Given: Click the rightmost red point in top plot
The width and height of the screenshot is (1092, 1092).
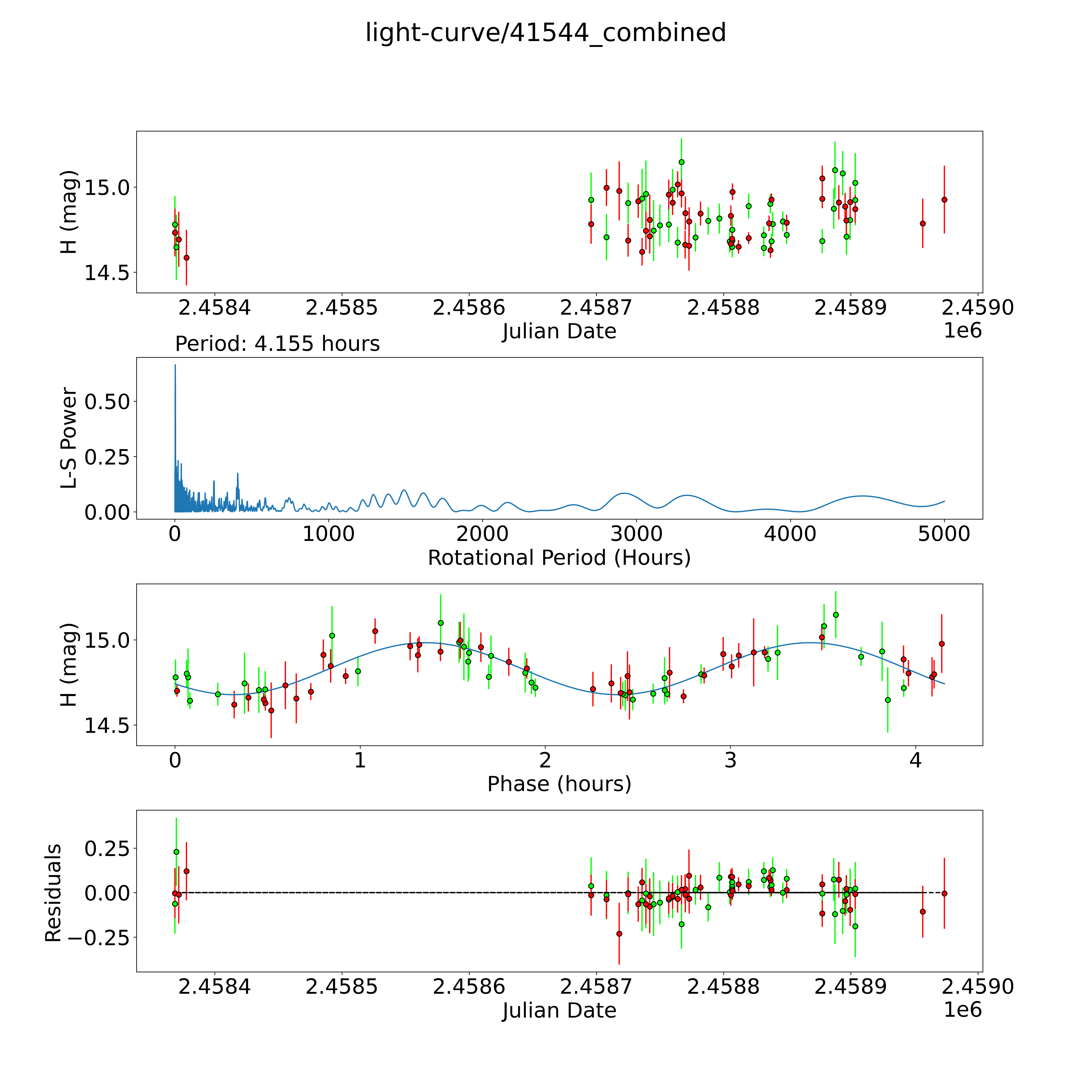Looking at the screenshot, I should pyautogui.click(x=944, y=200).
